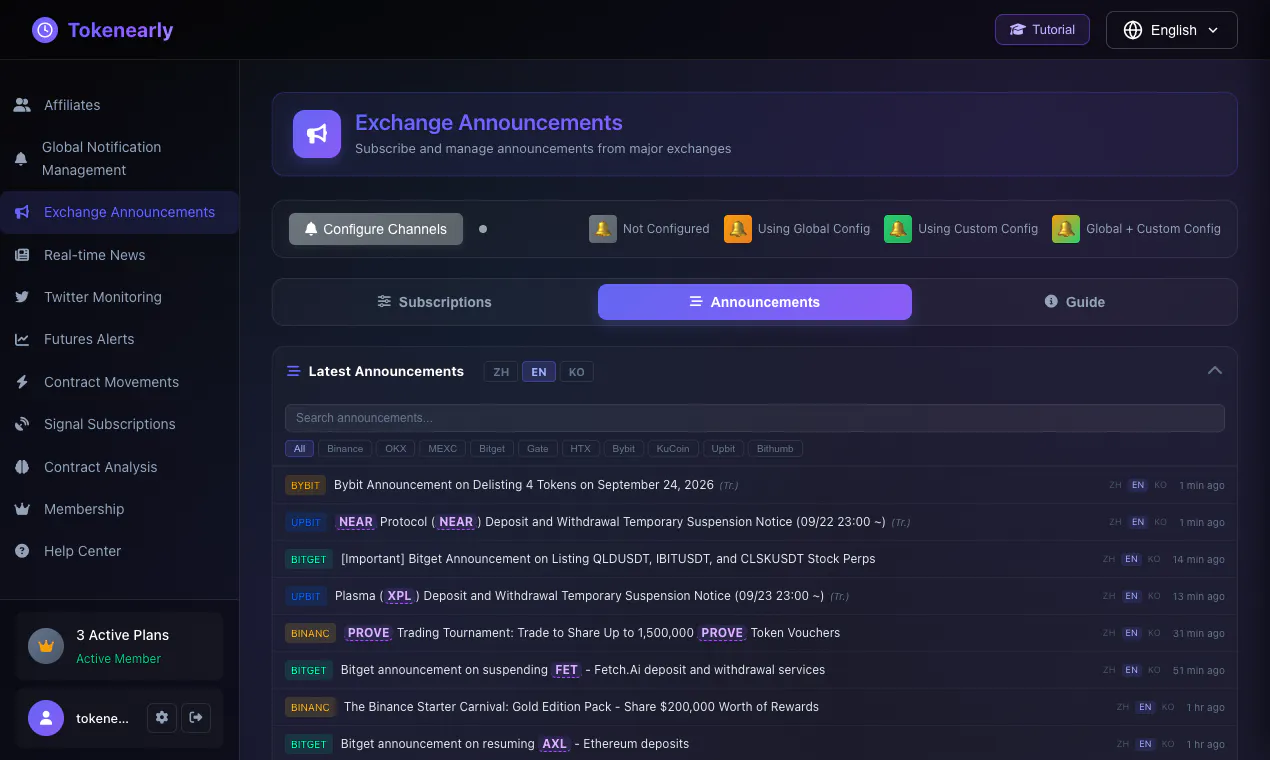The width and height of the screenshot is (1270, 760).
Task: Toggle the EN language filter in header
Action: pos(539,372)
